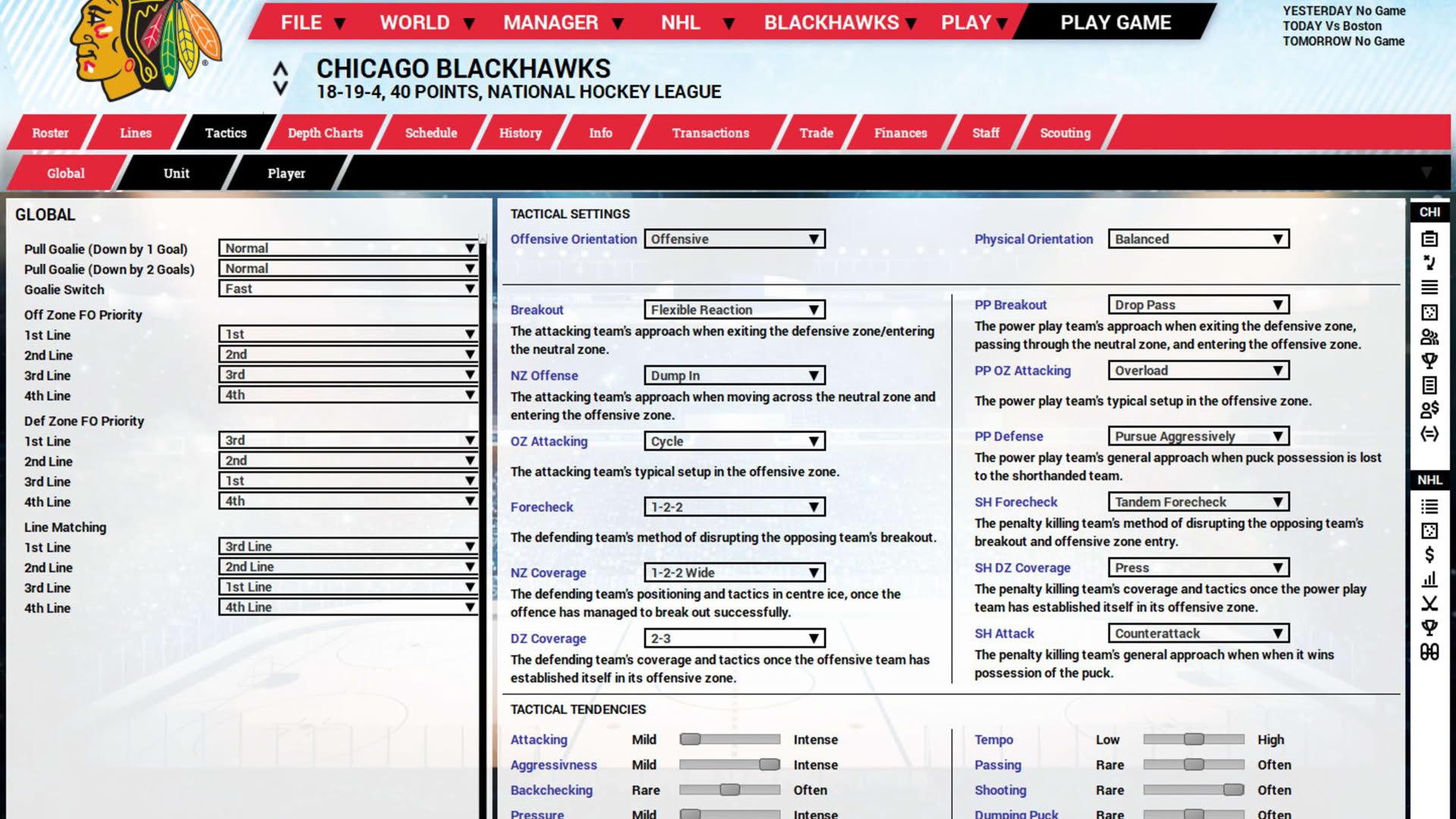Open the dollar sign icon under NHL sidebar
The height and width of the screenshot is (819, 1456).
[1429, 555]
